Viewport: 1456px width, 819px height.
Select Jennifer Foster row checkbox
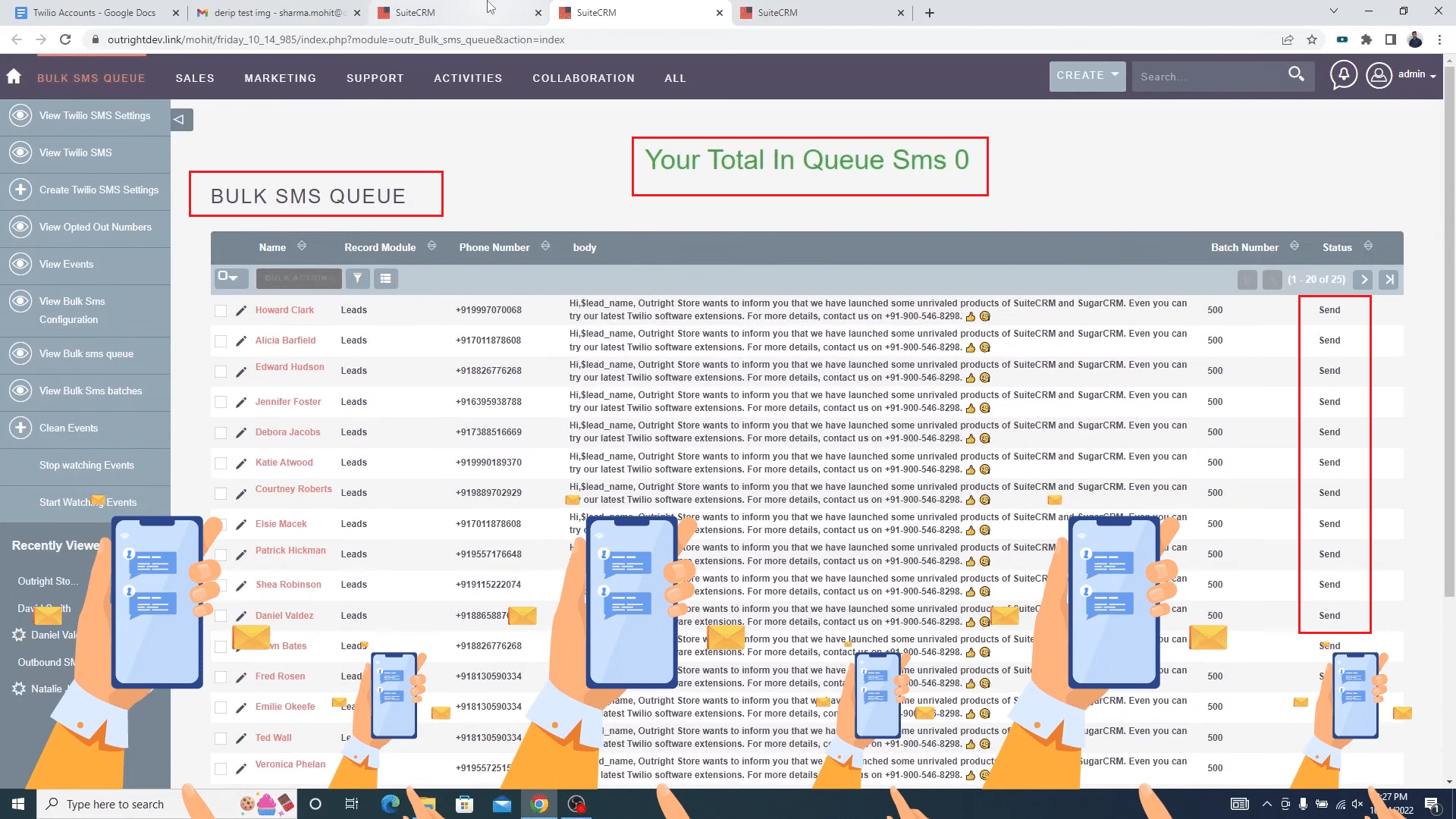[221, 402]
